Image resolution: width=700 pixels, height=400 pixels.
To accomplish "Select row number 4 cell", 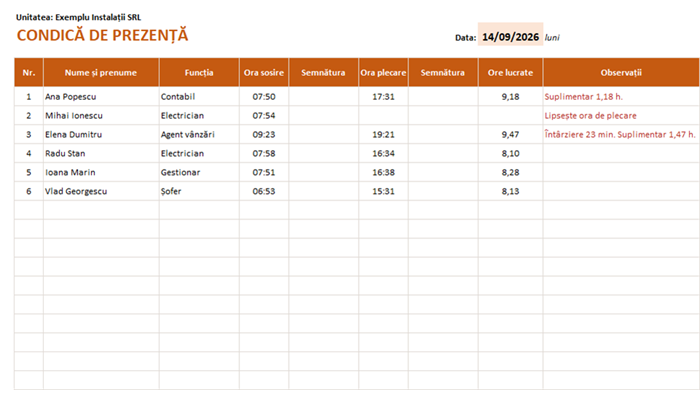I will pos(29,153).
